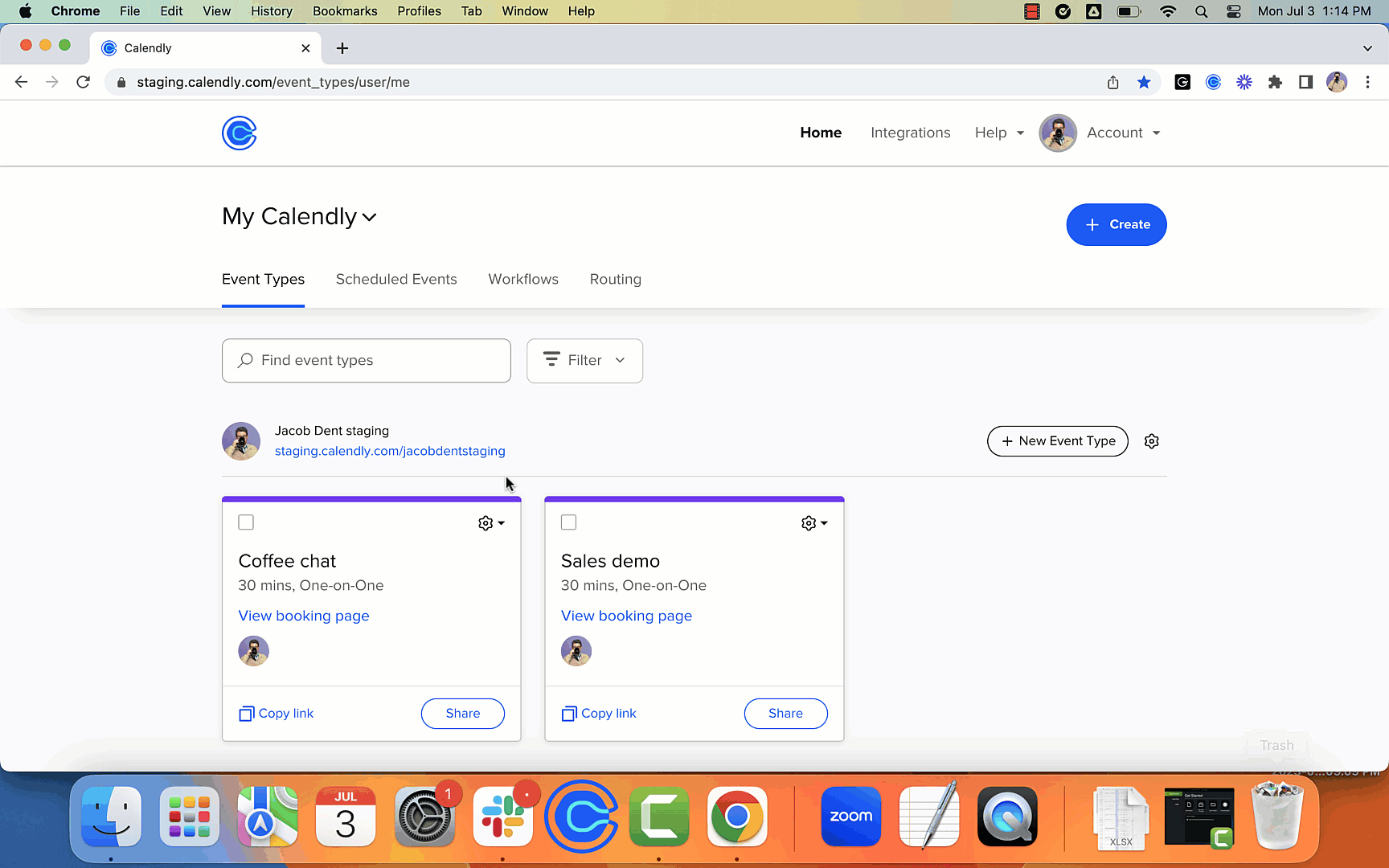Open Launchpad from the dock

pyautogui.click(x=190, y=817)
